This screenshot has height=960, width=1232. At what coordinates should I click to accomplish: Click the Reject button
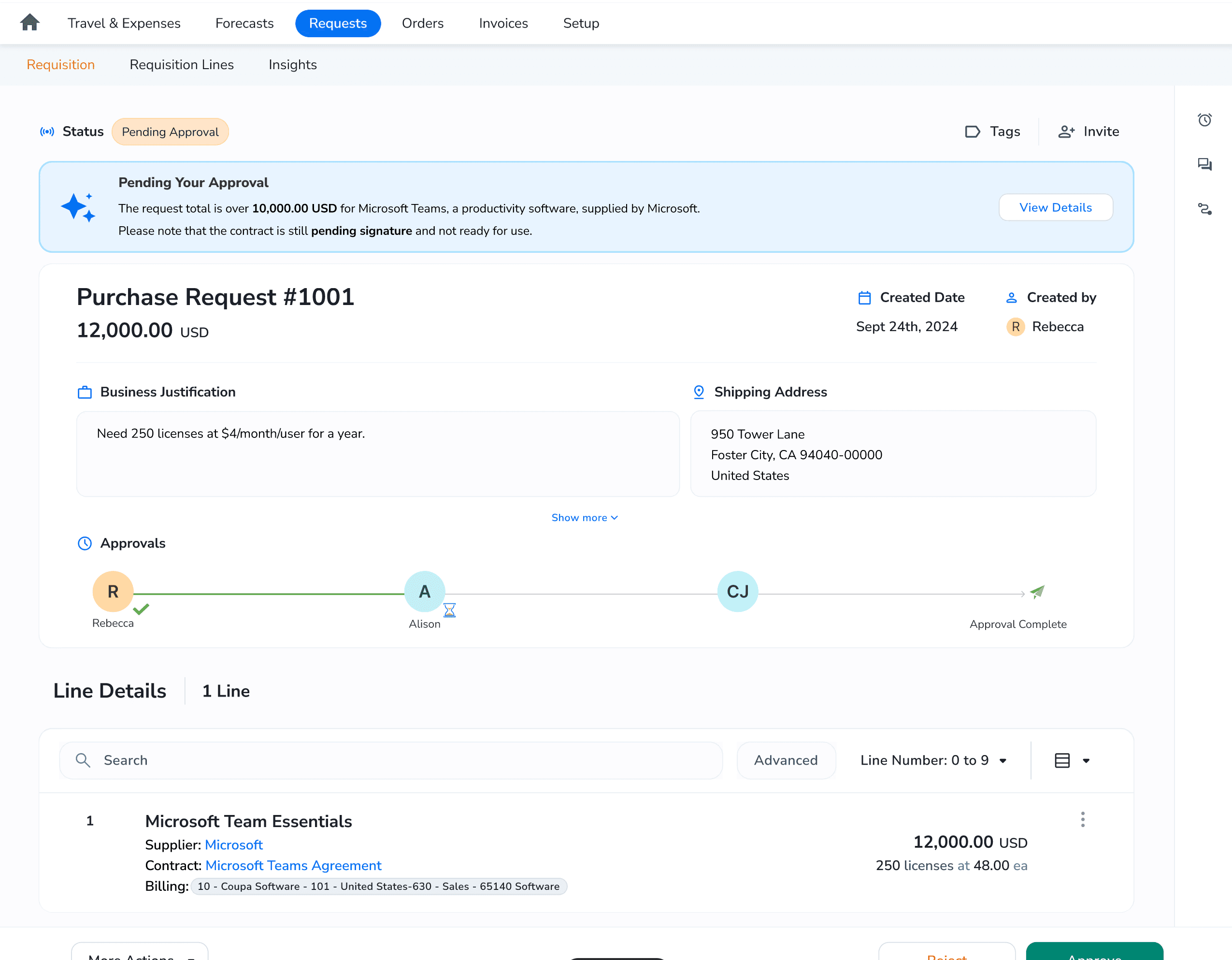[946, 951]
